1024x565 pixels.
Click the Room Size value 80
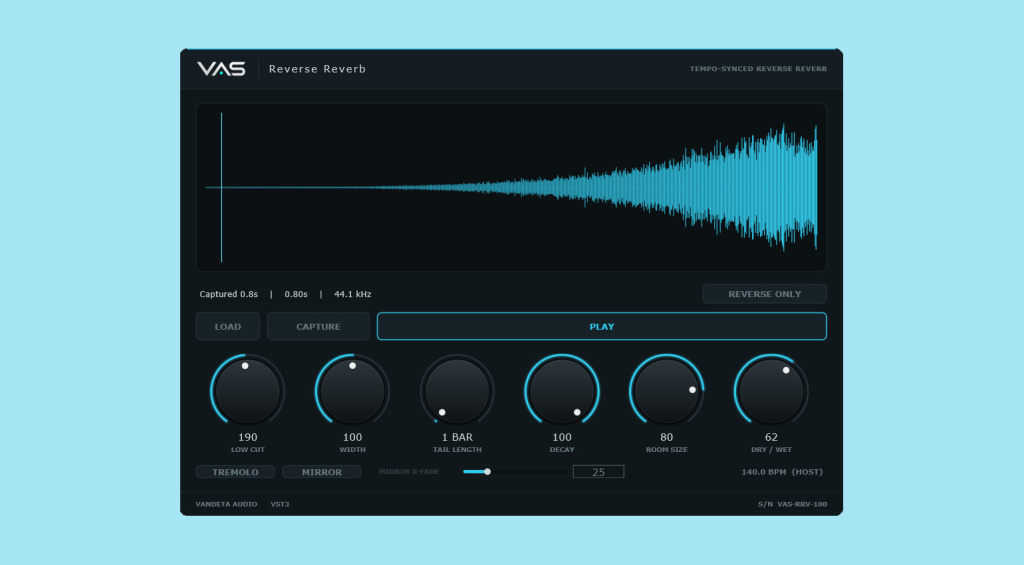666,437
